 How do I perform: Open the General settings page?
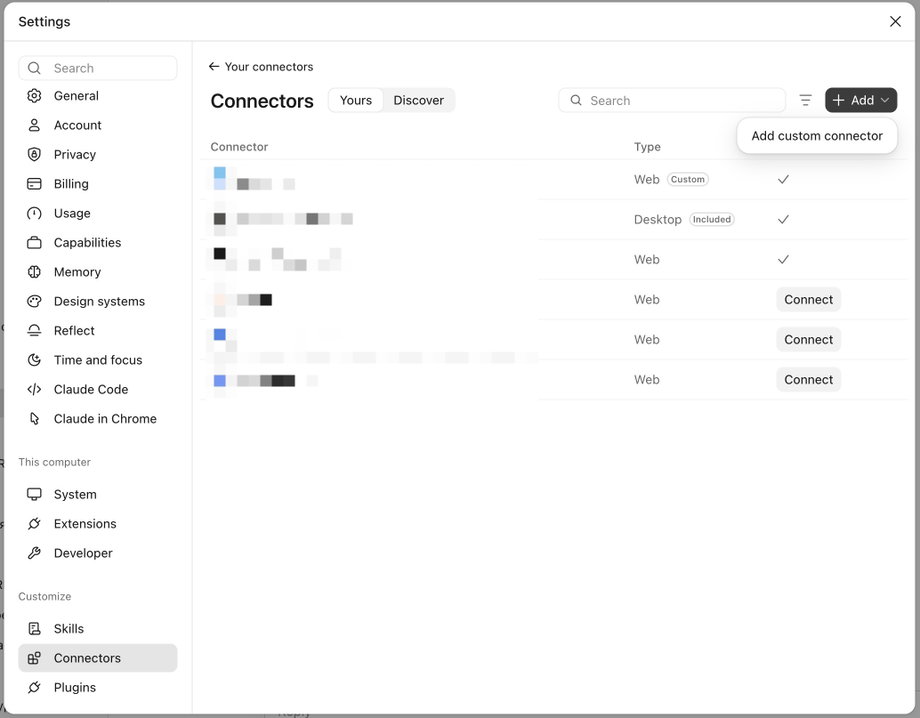click(97, 96)
